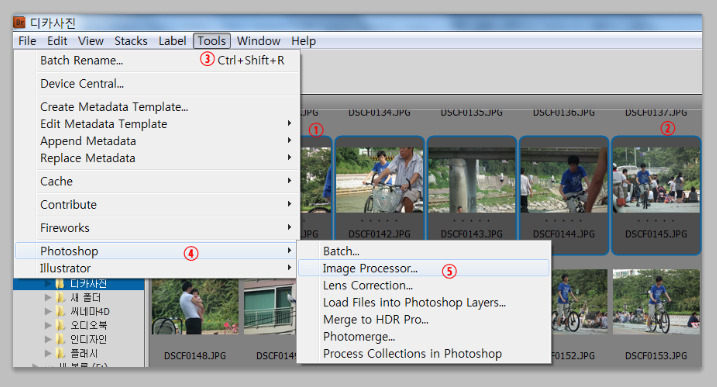Choose Create Metadata Template
The image size is (717, 387).
(157, 107)
